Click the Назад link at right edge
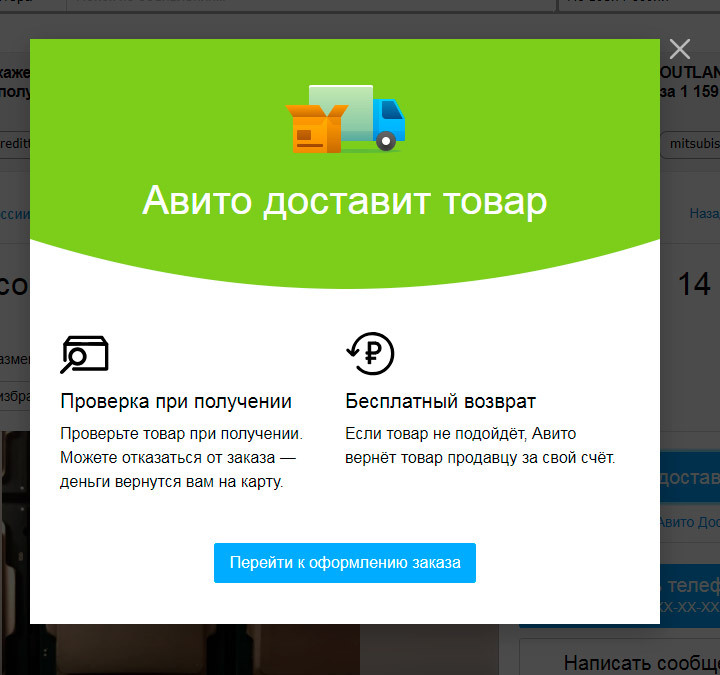 click(x=703, y=213)
